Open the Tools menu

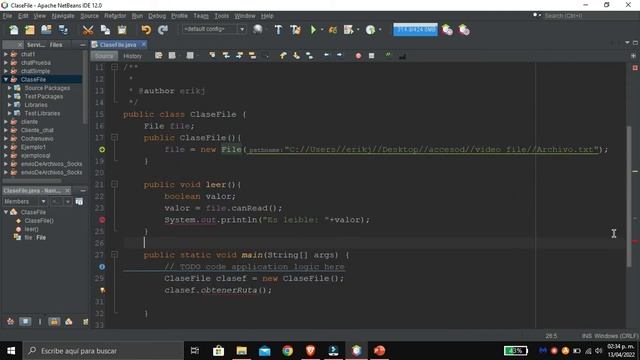coord(222,16)
